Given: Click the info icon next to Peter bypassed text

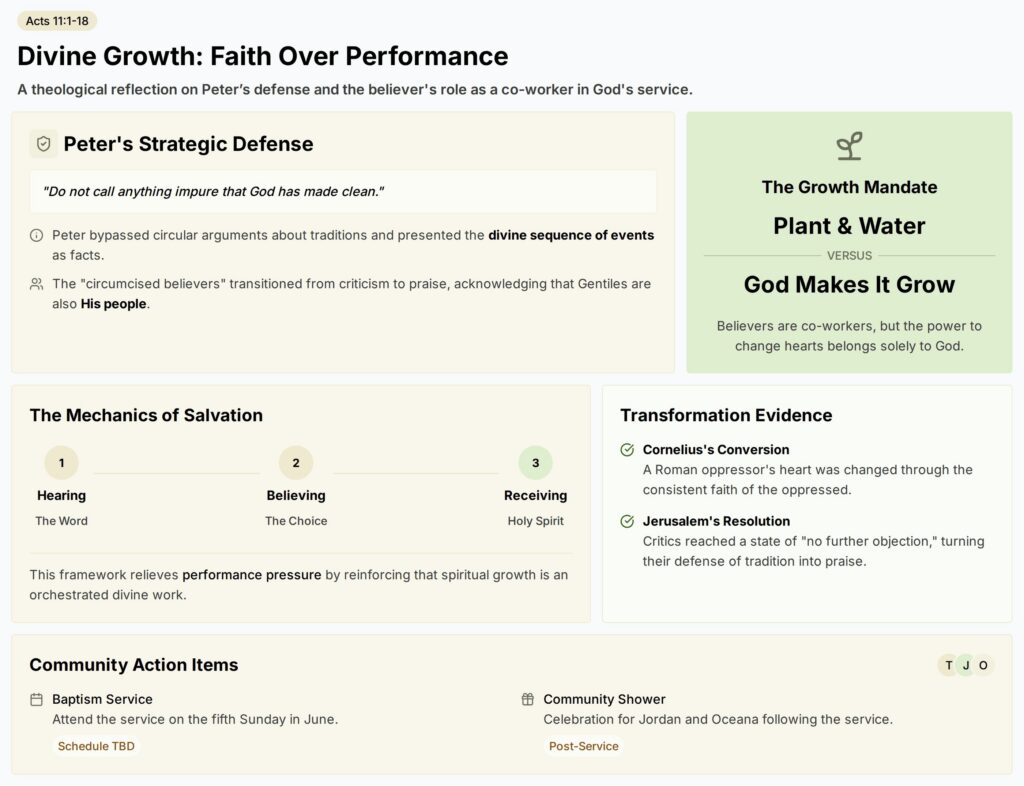Looking at the screenshot, I should 37,236.
